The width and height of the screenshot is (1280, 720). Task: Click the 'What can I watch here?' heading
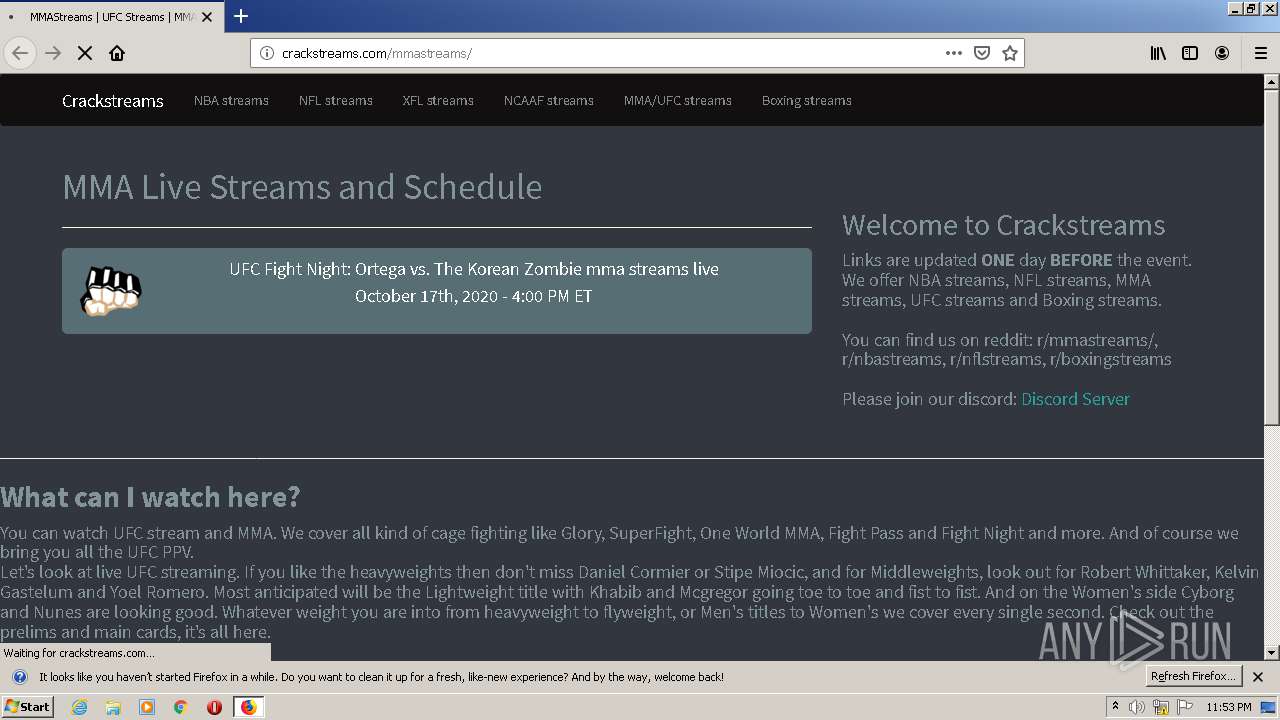pyautogui.click(x=150, y=497)
